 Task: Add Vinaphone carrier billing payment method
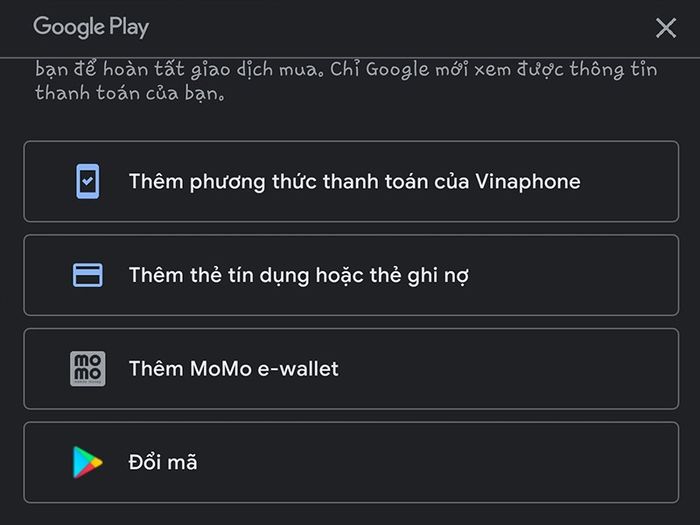click(351, 181)
